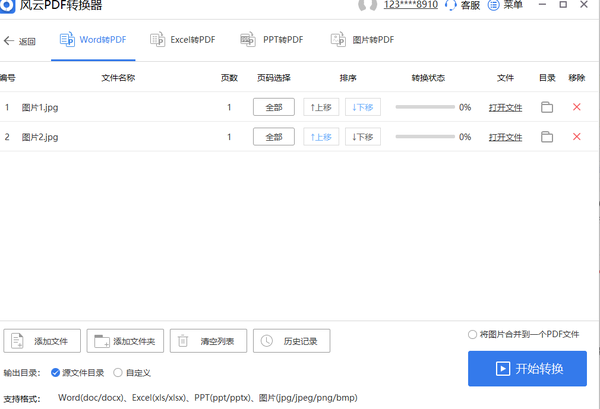Switch to 图片转PDF tab
Screen dimensions: 600x409
362,40
